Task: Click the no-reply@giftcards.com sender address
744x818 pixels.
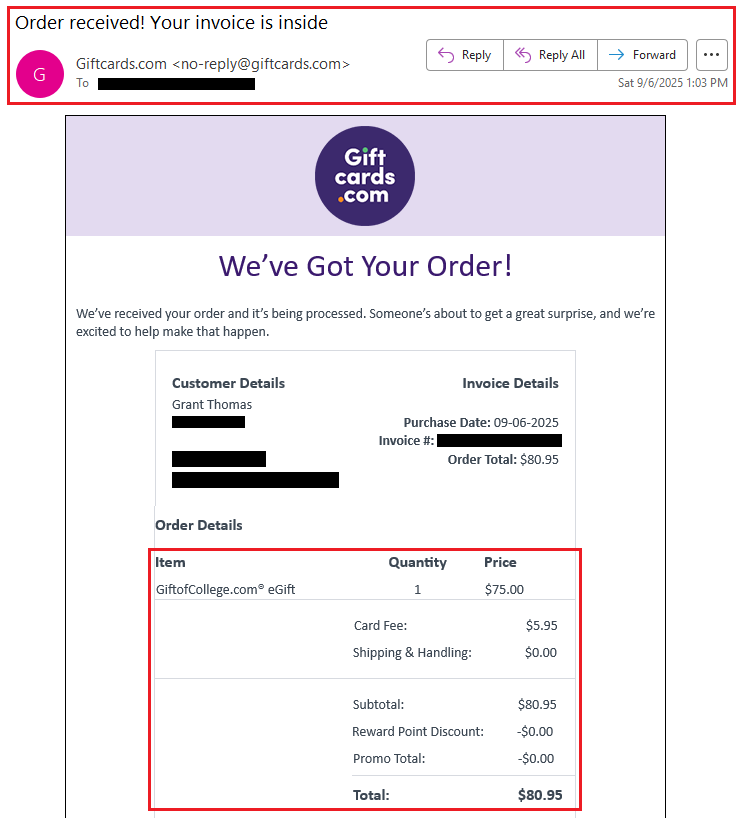Action: coord(261,64)
